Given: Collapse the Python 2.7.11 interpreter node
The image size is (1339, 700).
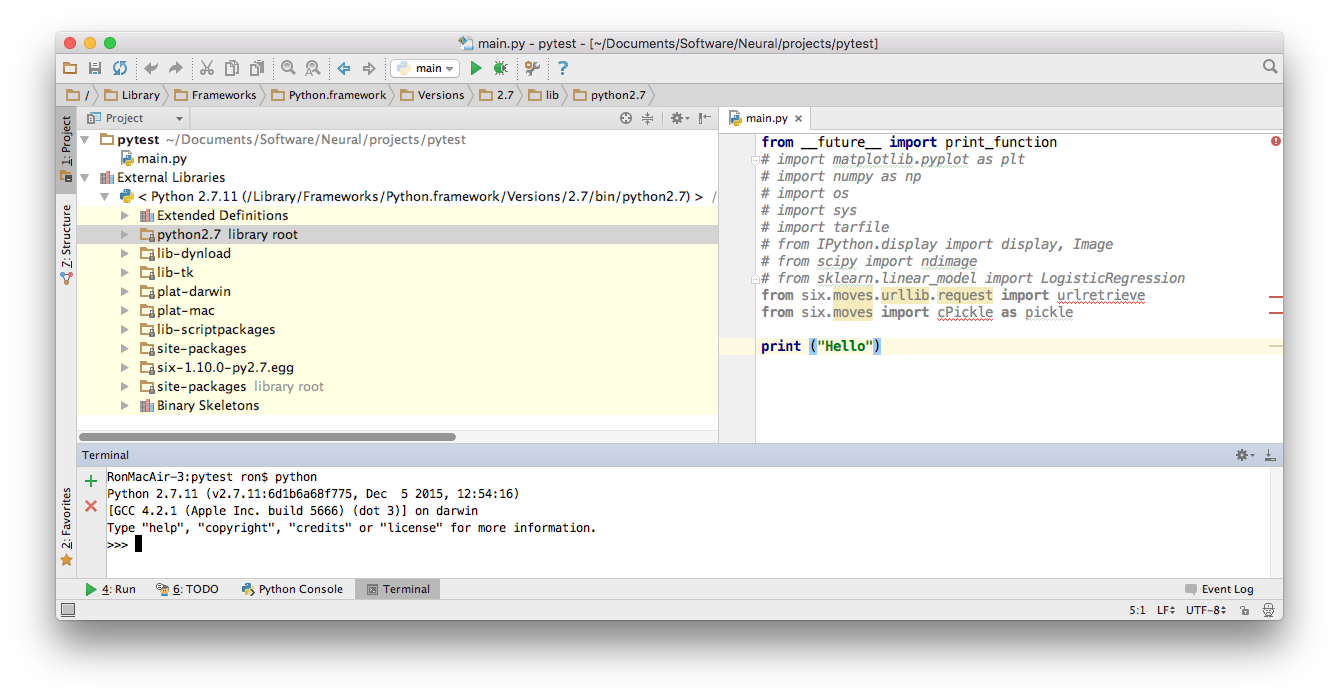Looking at the screenshot, I should point(104,197).
